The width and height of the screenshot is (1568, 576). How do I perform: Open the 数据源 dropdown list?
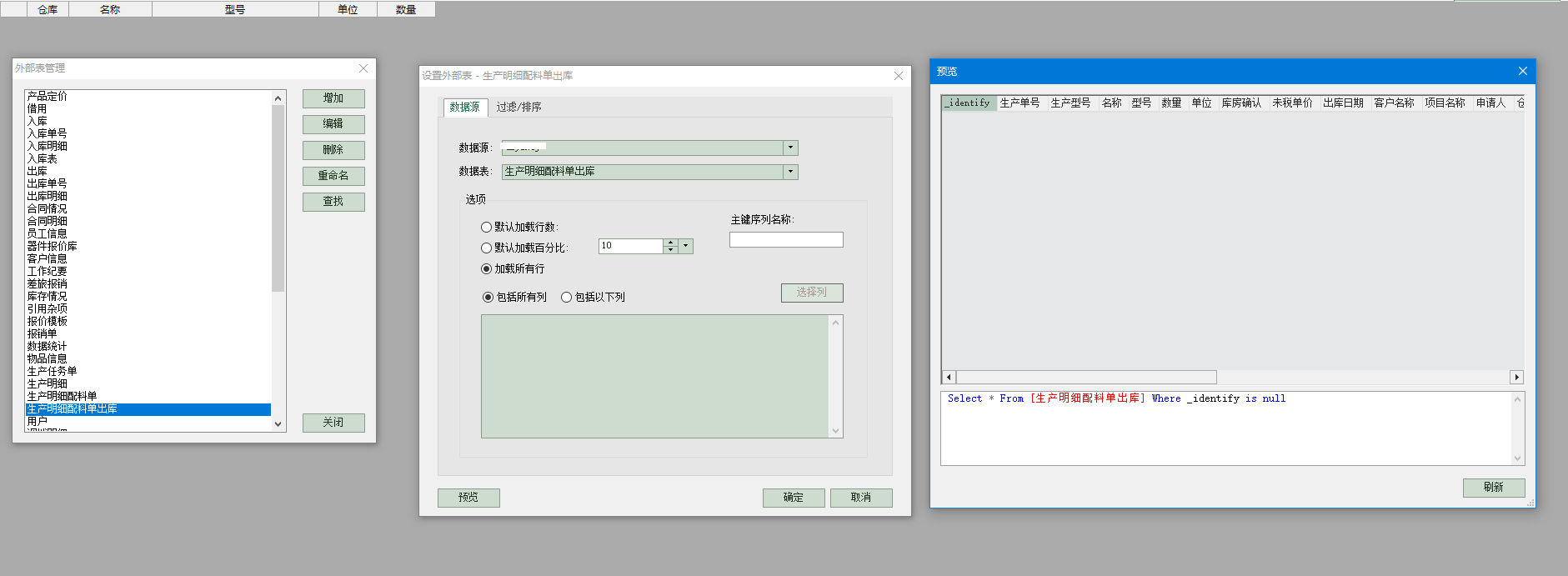pyautogui.click(x=790, y=148)
